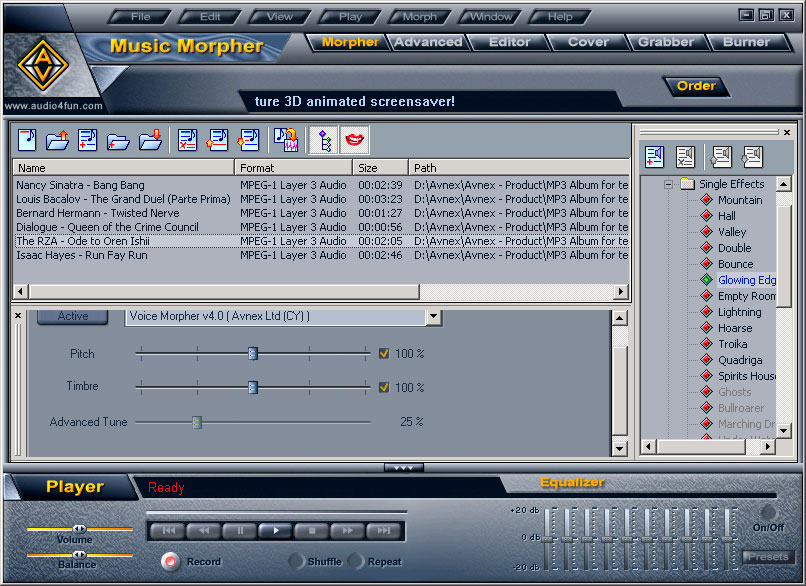Switch to the Editor tab
Viewport: 806px width, 586px height.
click(509, 42)
